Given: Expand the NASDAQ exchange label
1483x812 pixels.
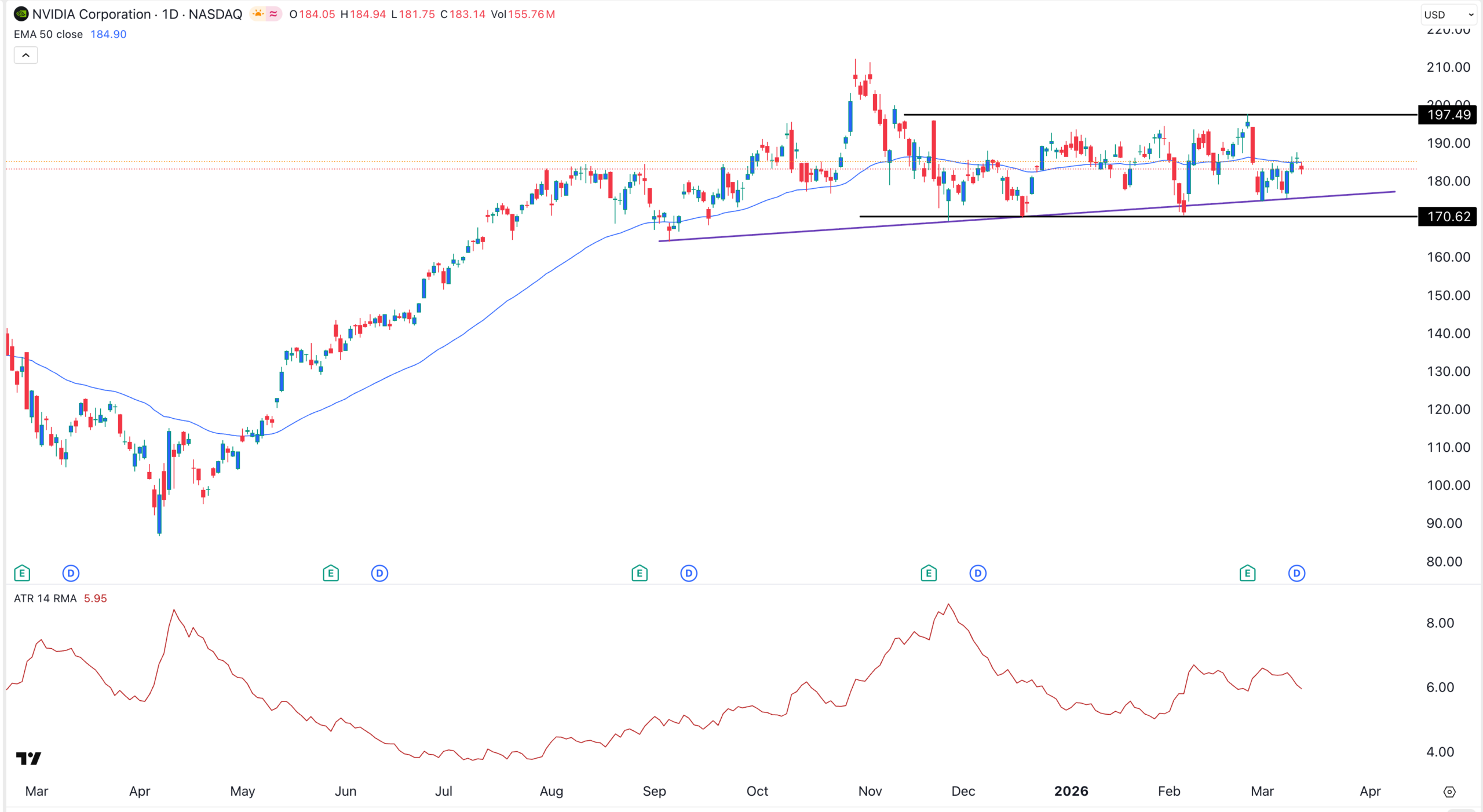Looking at the screenshot, I should tap(218, 14).
